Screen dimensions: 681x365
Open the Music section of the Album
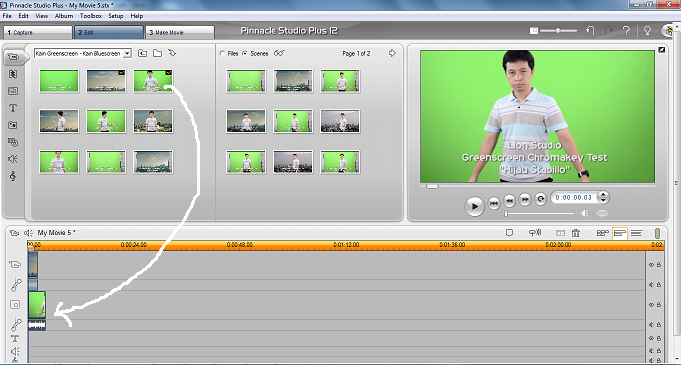click(x=13, y=176)
